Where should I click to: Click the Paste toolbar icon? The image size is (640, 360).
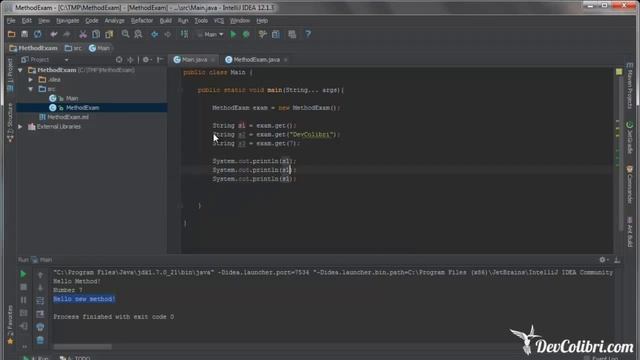(x=109, y=34)
